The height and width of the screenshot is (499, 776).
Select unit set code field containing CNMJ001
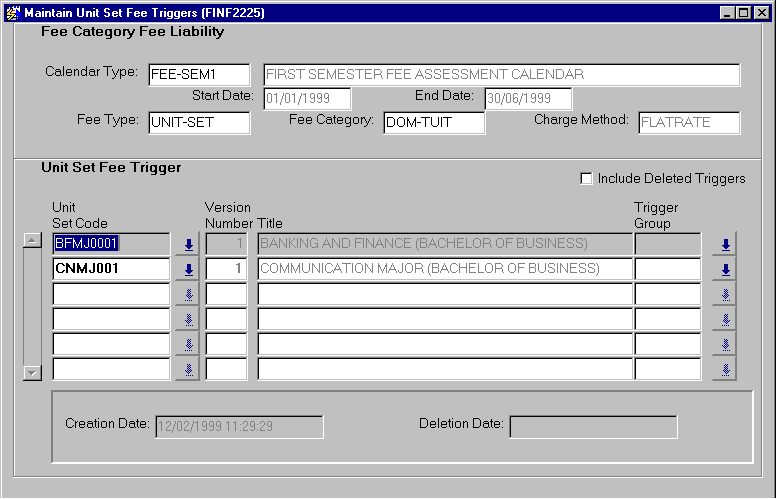[110, 269]
